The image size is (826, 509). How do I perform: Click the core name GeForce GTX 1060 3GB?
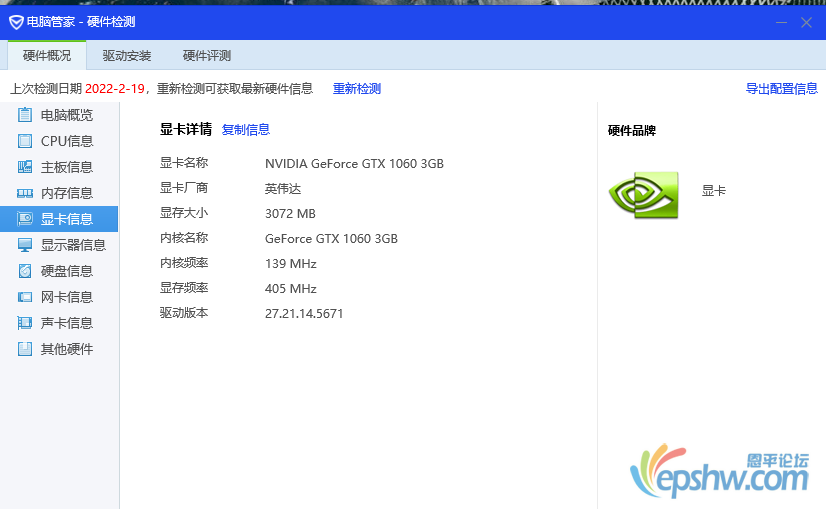(x=331, y=239)
